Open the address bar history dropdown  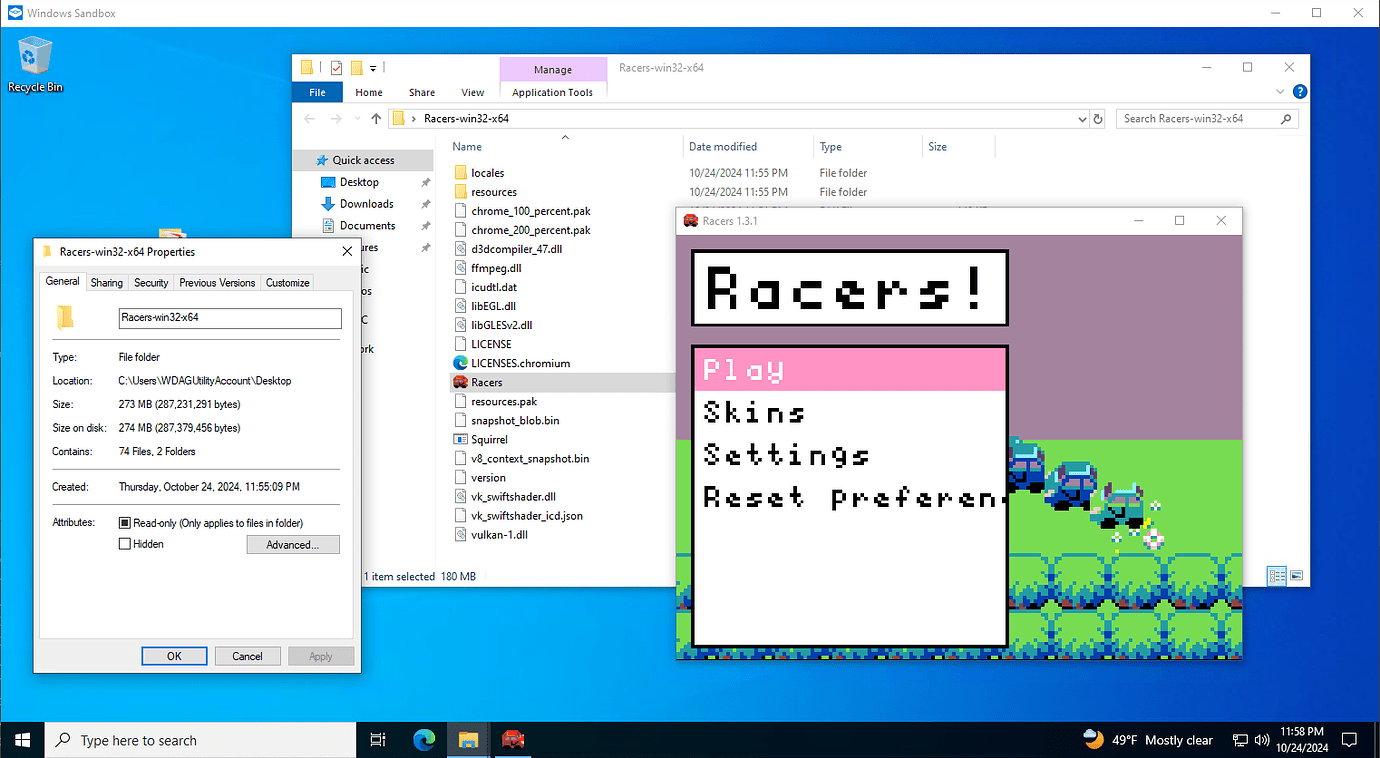coord(1081,118)
